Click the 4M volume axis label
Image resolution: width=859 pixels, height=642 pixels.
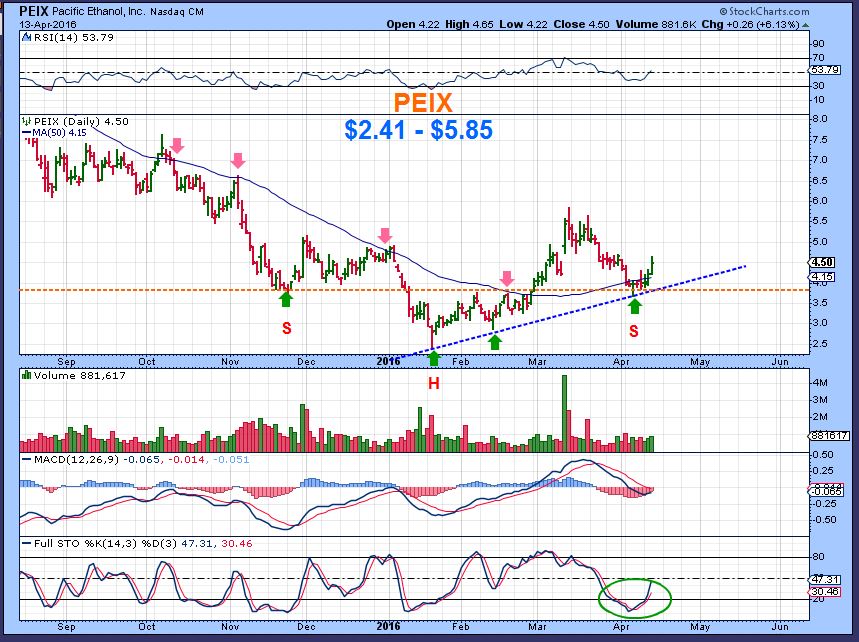pos(820,382)
